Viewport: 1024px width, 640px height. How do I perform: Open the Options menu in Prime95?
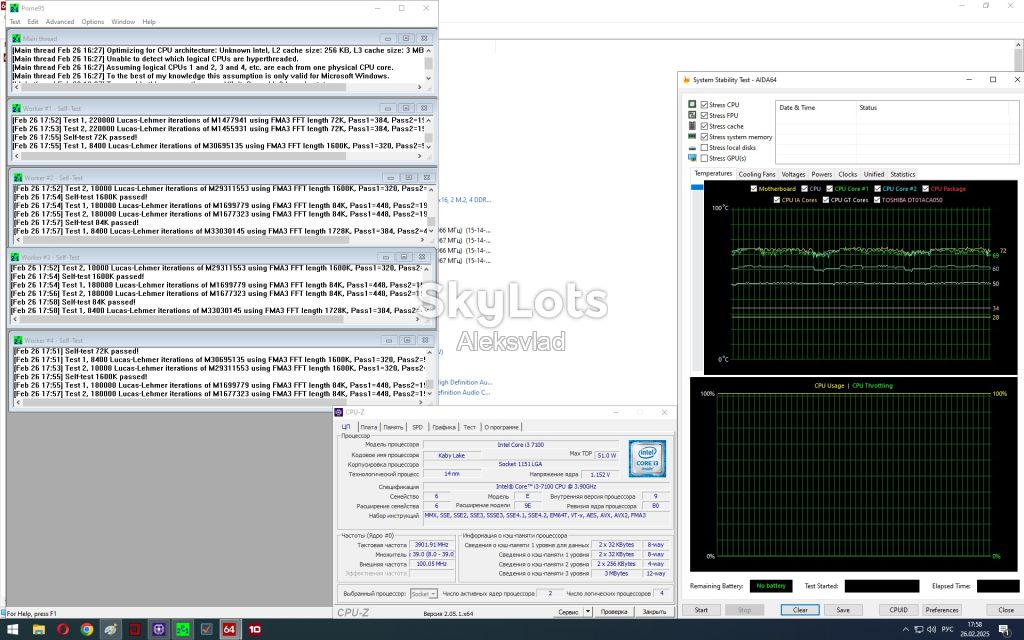93,22
